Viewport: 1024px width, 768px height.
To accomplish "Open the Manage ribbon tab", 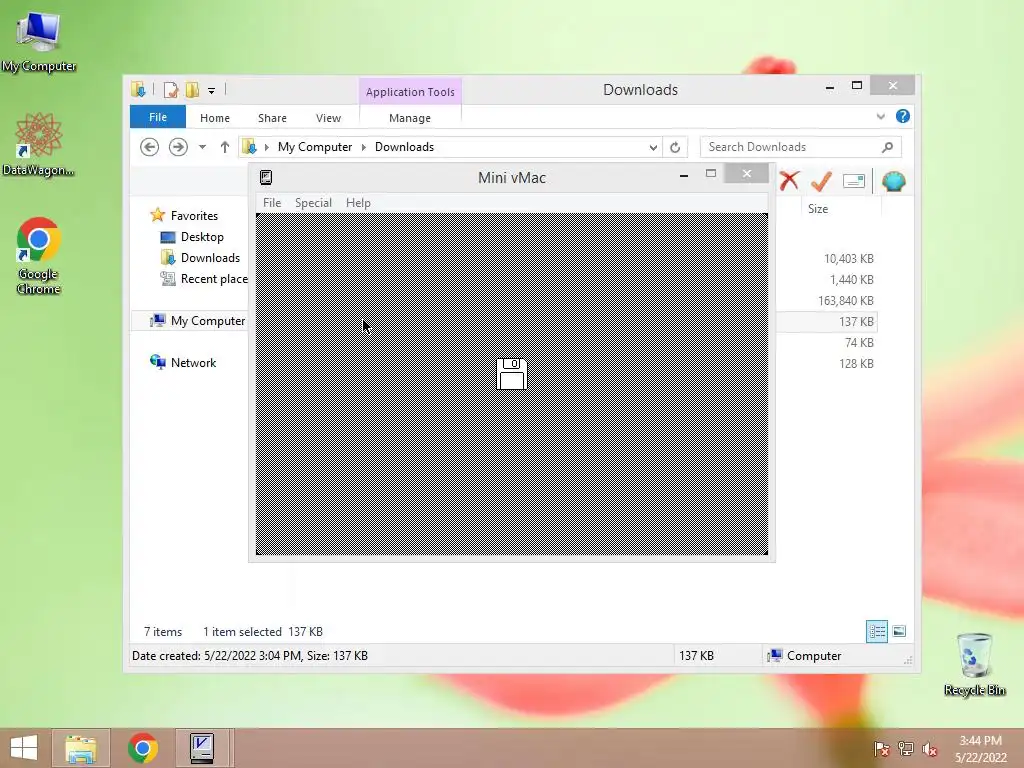I will (410, 118).
